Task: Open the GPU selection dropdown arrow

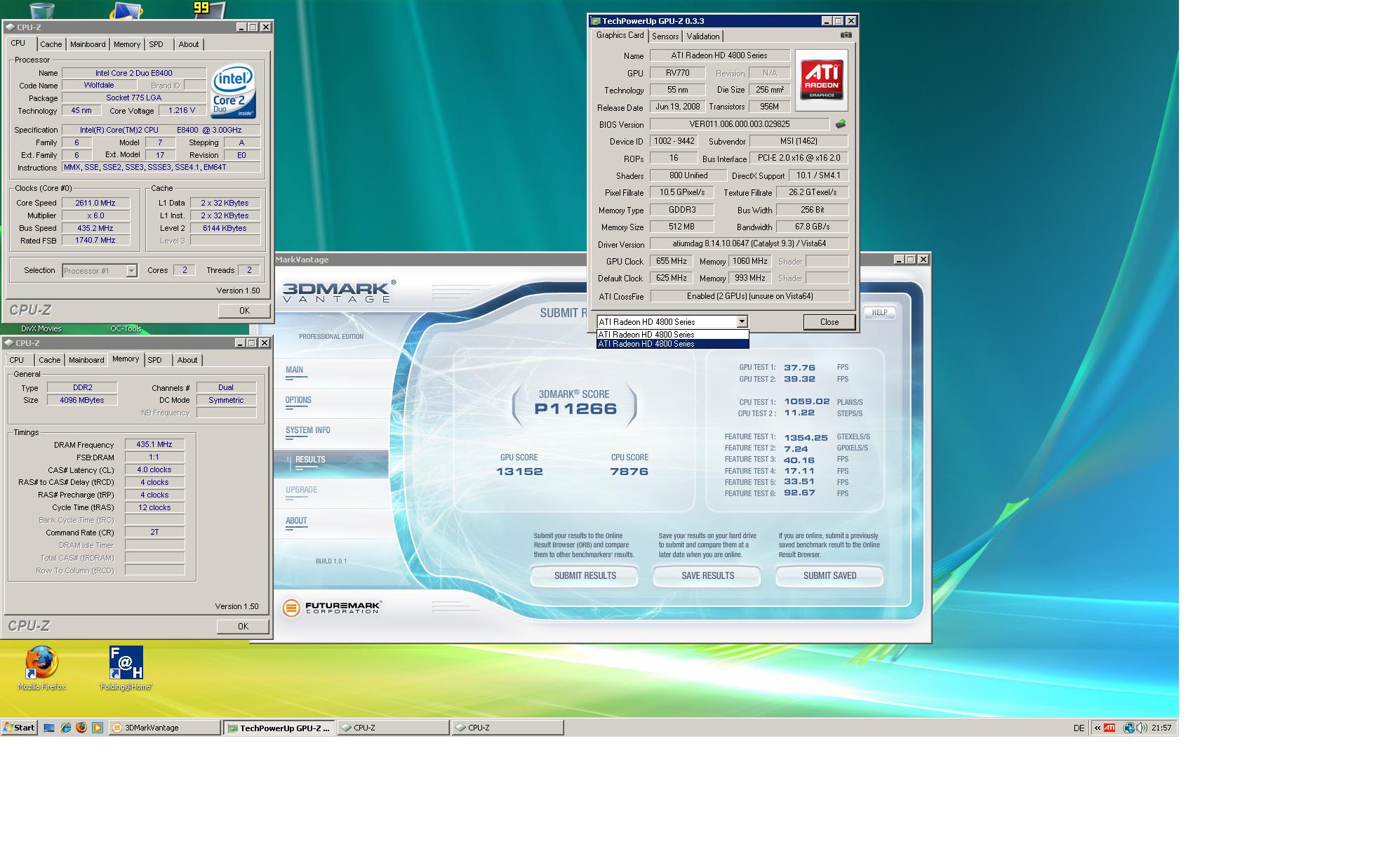Action: (742, 322)
